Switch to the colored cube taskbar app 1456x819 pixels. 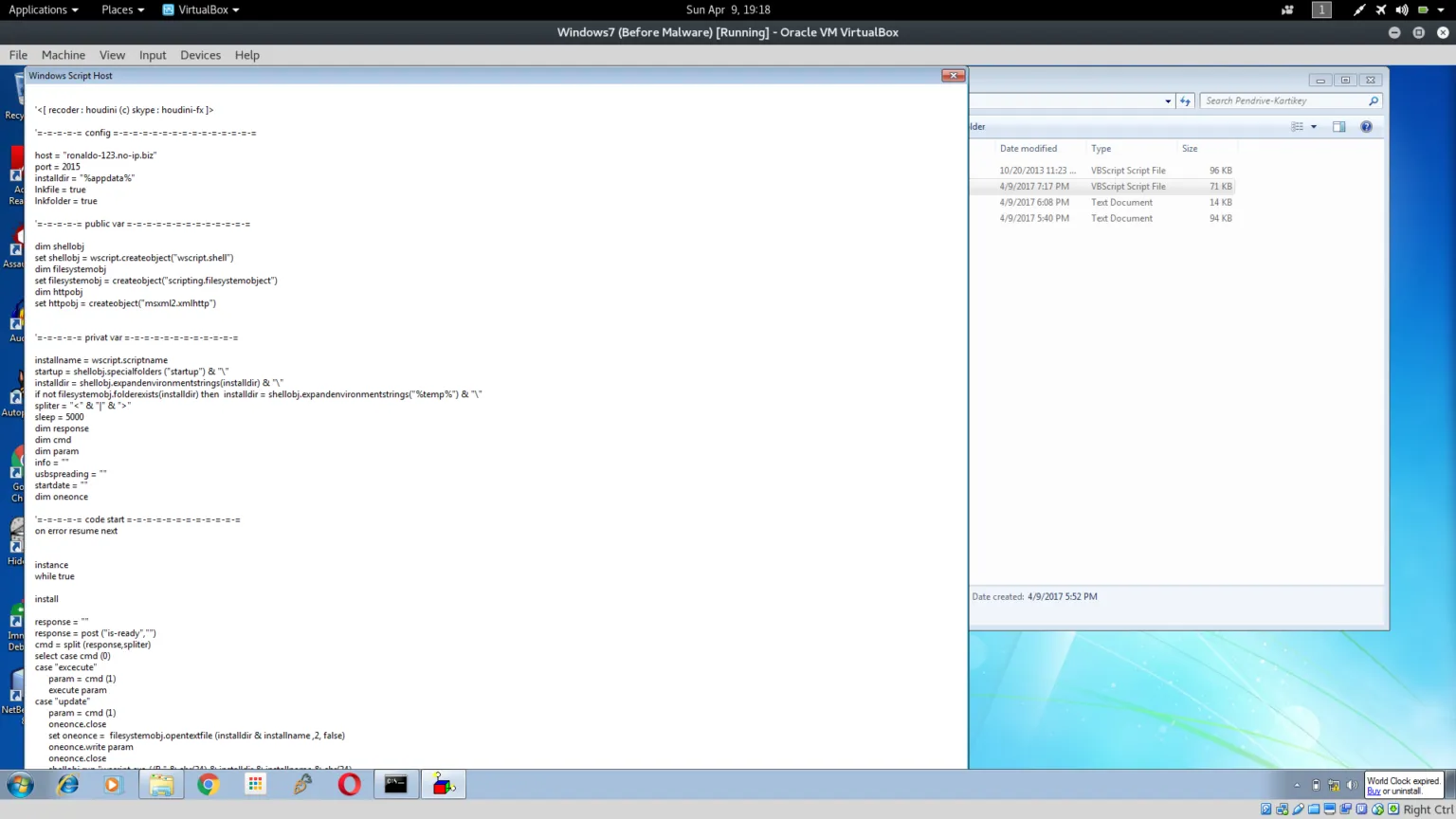point(444,785)
